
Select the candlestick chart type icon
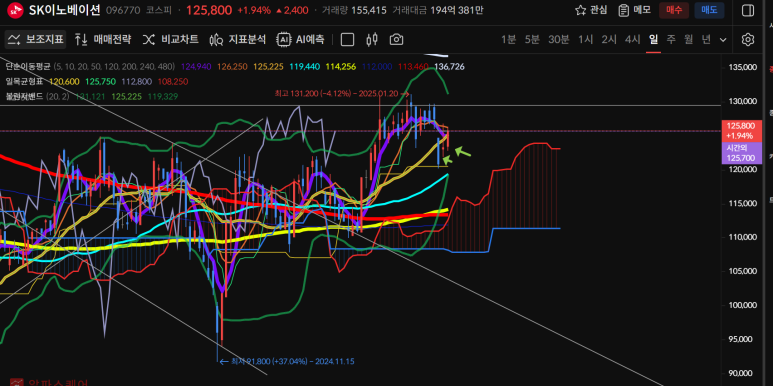372,39
